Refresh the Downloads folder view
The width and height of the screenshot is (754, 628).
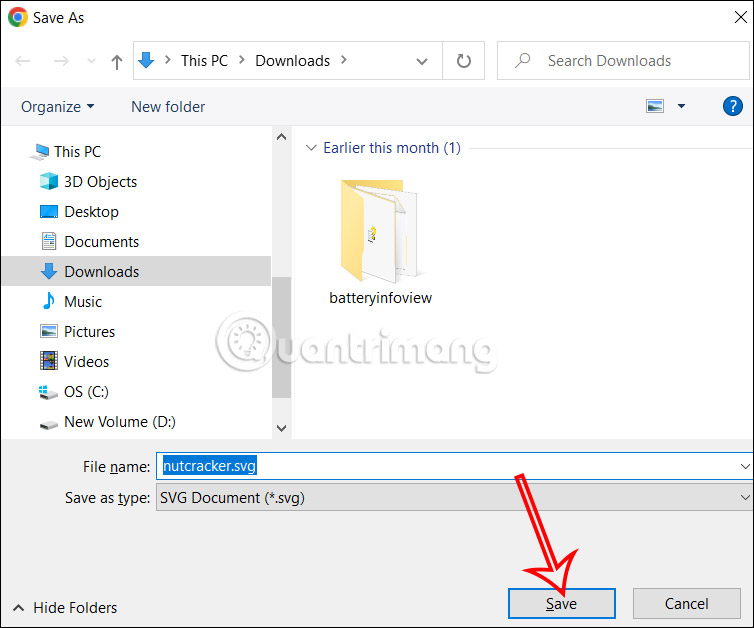tap(464, 61)
